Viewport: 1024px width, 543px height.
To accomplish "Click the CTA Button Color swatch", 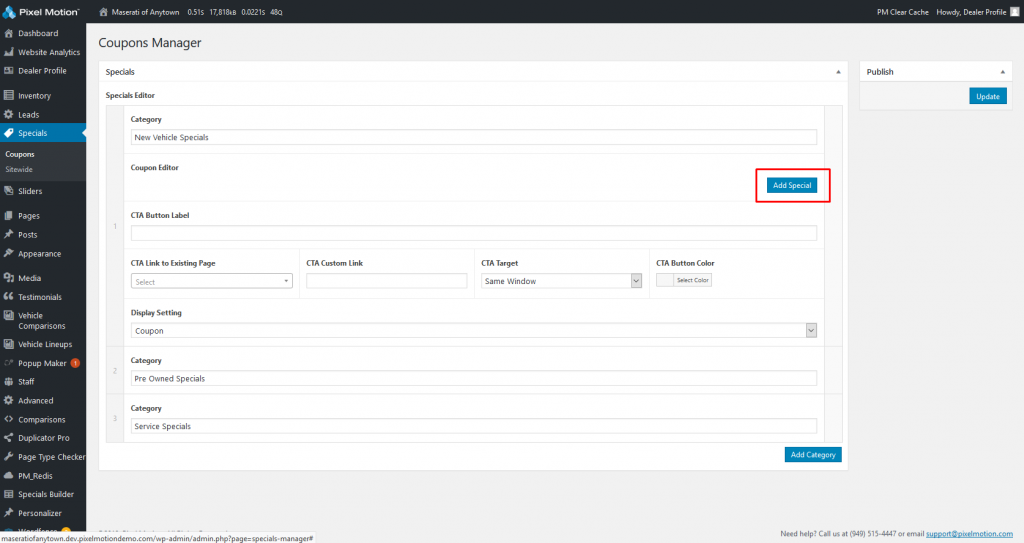I will pyautogui.click(x=665, y=280).
